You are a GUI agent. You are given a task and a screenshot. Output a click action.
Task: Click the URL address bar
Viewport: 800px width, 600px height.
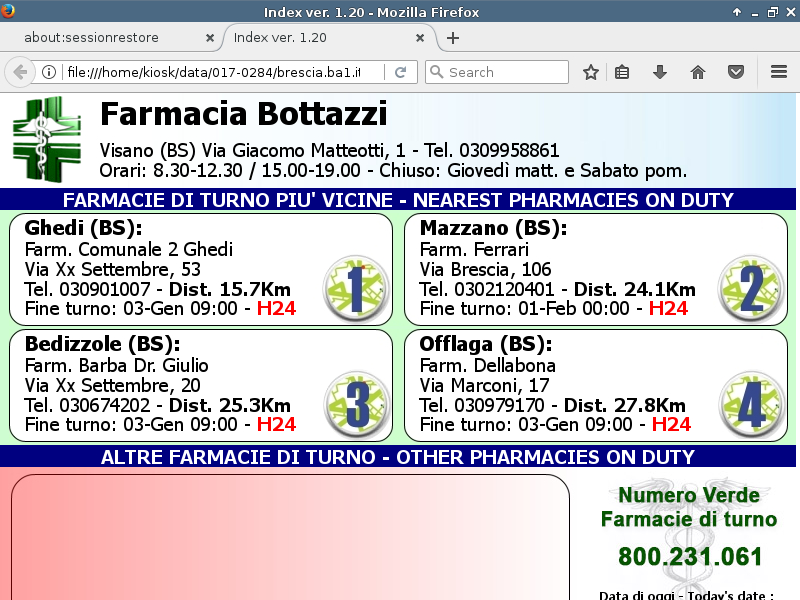[210, 72]
